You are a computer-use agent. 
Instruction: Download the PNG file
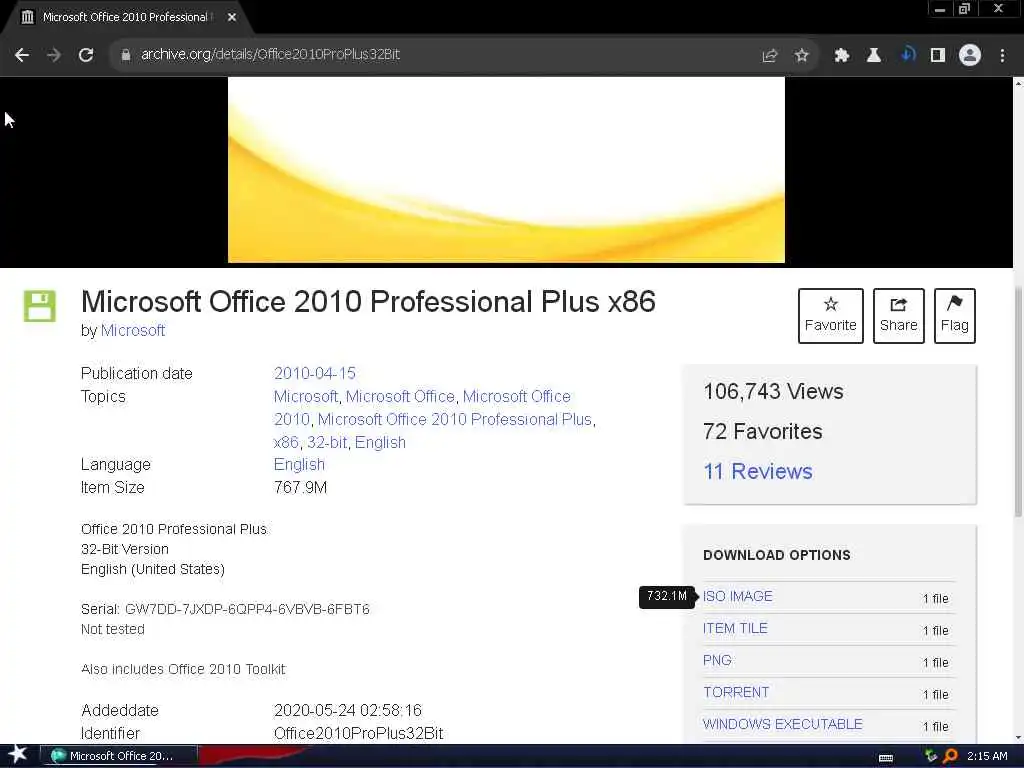716,660
